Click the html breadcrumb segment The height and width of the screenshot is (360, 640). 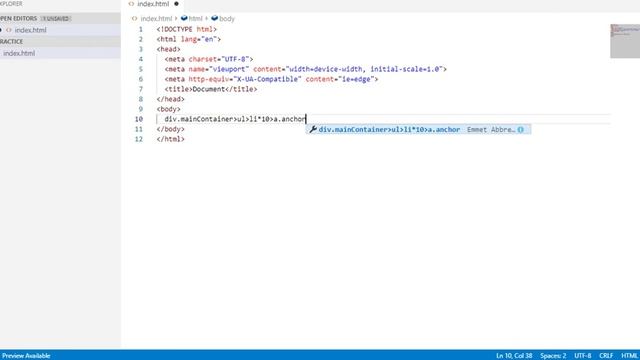196,19
